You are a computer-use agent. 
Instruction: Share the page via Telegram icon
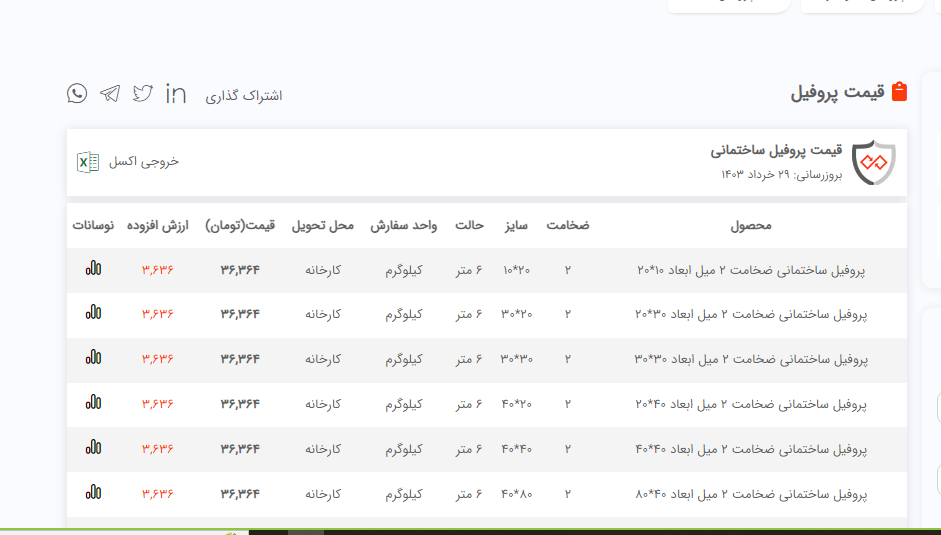pyautogui.click(x=110, y=93)
